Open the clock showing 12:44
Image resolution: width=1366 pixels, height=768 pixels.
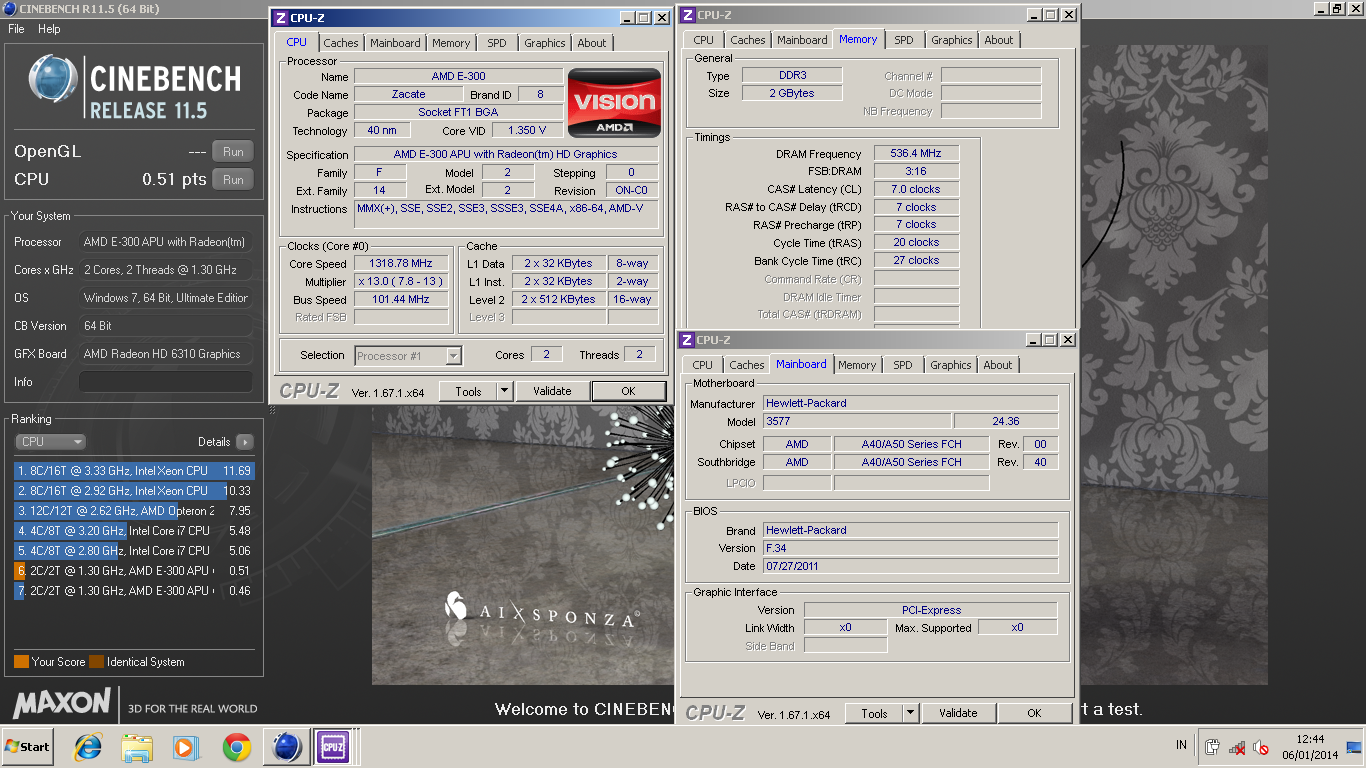(x=1309, y=747)
